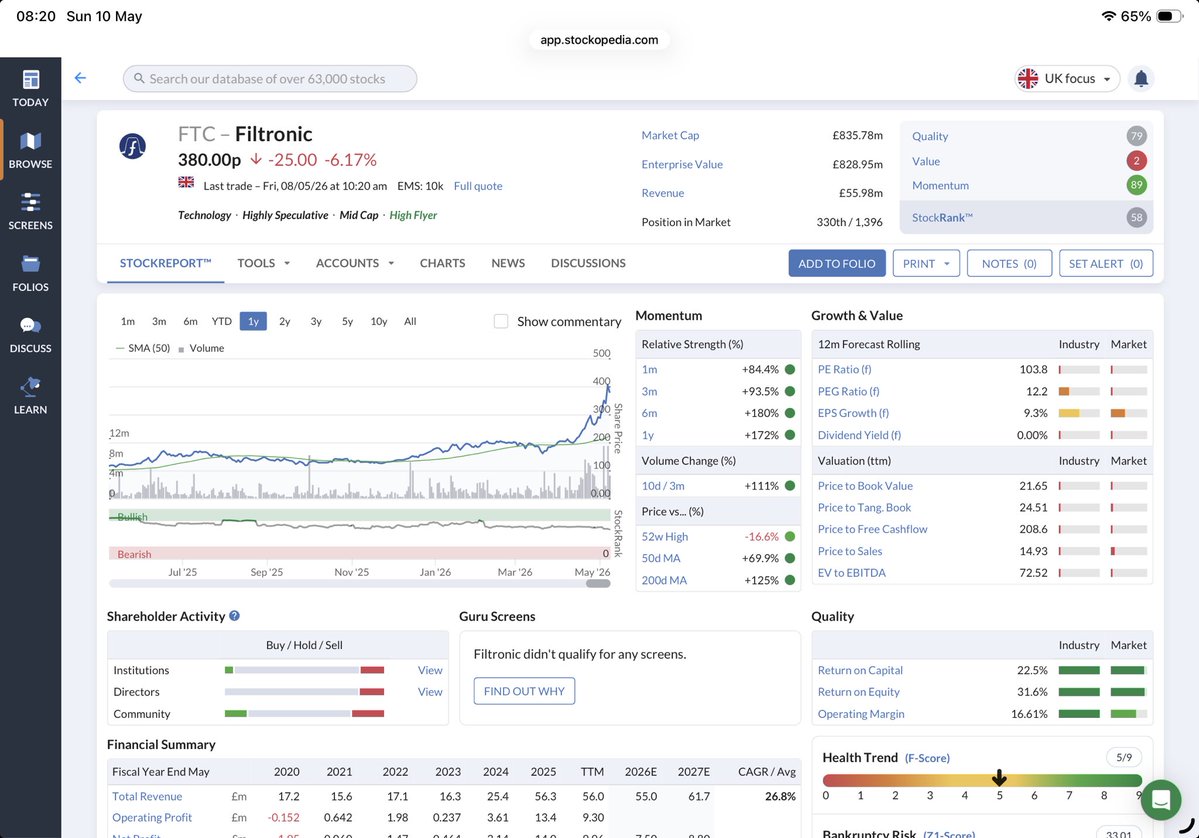Viewport: 1199px width, 838px height.
Task: Click the Community buy/hold/sell bar
Action: tap(304, 713)
